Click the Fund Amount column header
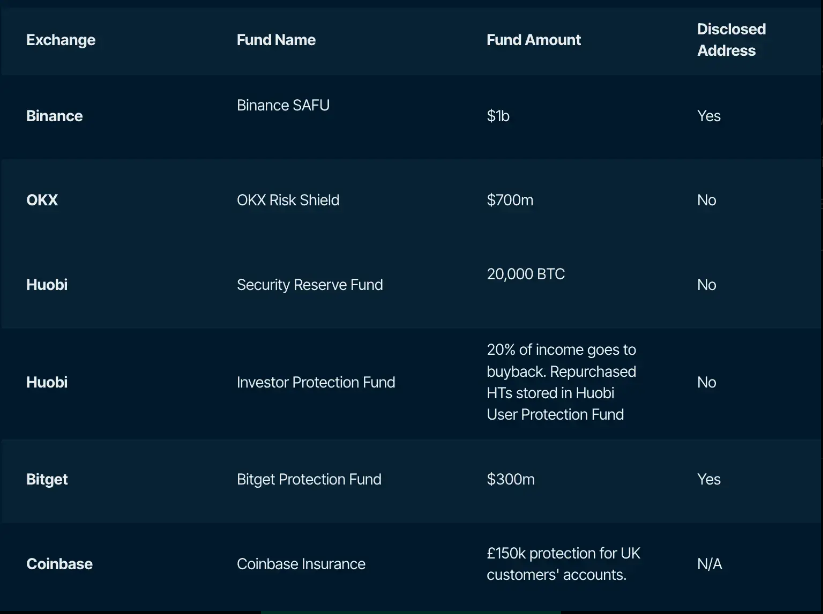 click(533, 40)
